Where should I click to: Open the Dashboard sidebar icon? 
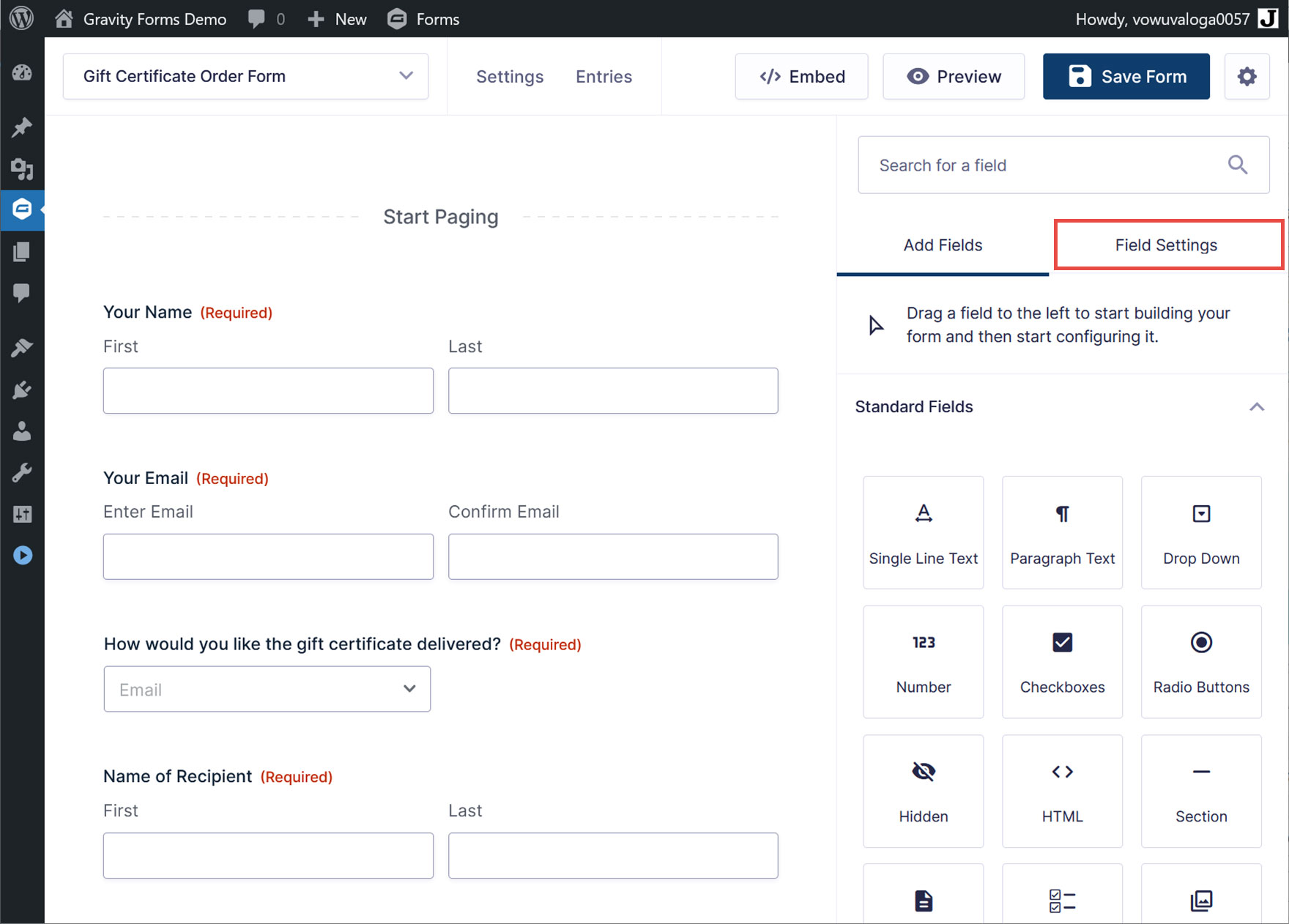22,72
